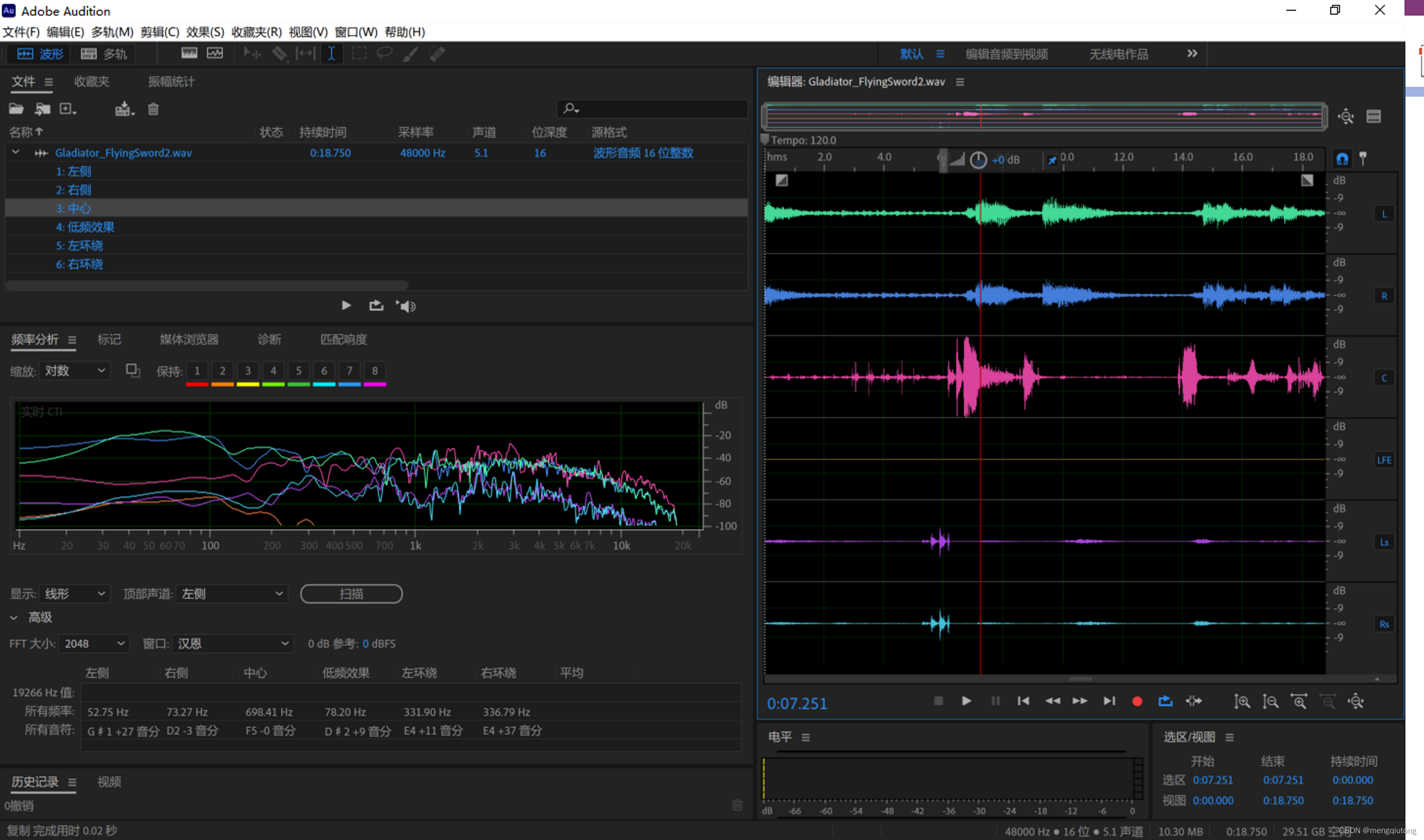Click the red Record button

1136,701
